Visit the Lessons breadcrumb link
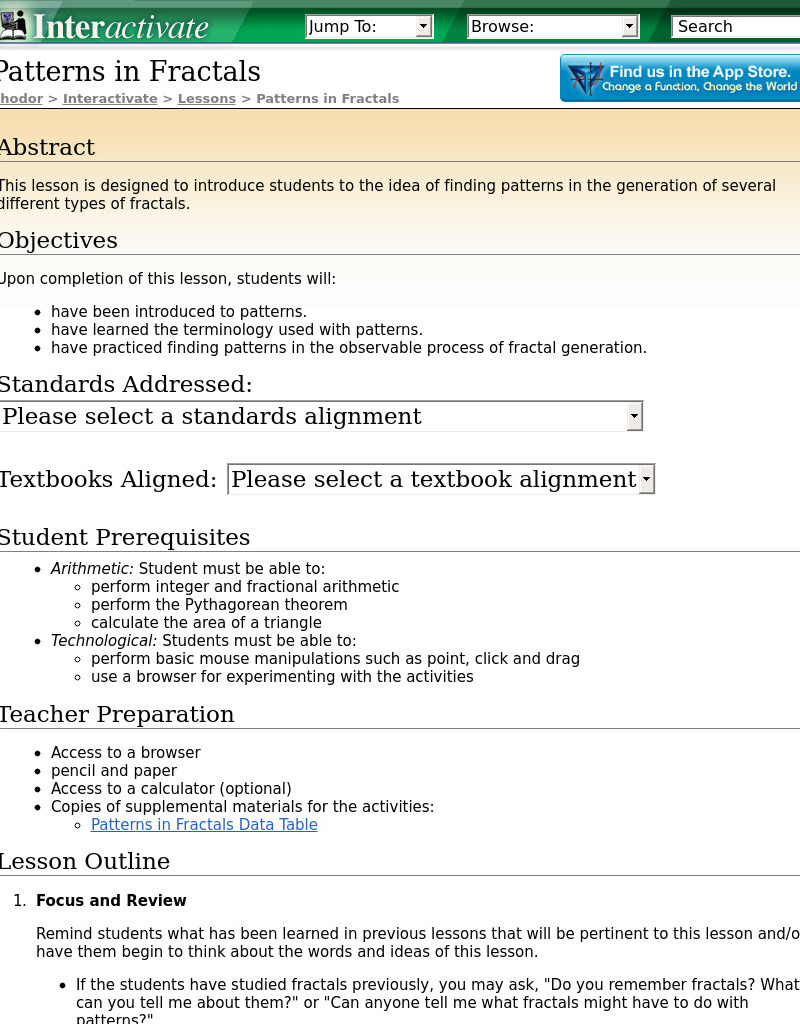 tap(206, 98)
